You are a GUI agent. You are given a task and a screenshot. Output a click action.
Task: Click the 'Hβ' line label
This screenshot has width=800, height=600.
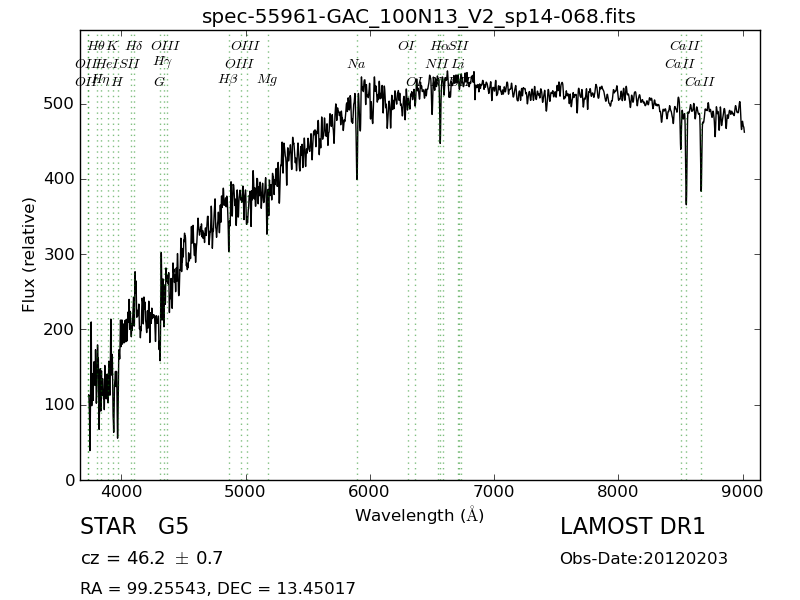[x=228, y=80]
